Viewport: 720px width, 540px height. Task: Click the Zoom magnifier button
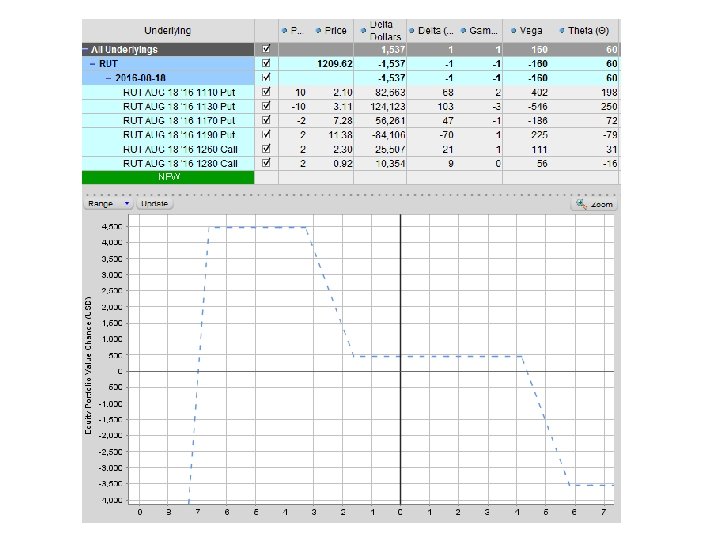tap(593, 204)
